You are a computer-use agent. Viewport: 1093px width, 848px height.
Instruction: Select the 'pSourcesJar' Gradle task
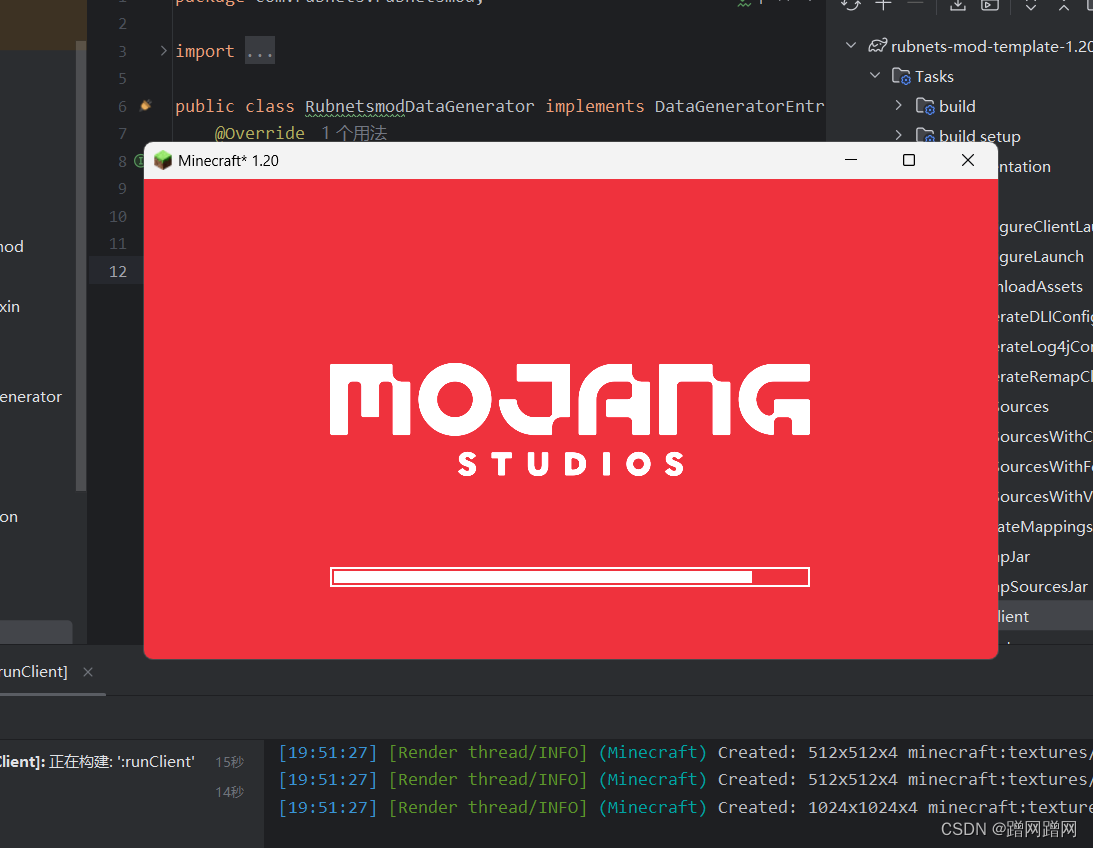1043,586
